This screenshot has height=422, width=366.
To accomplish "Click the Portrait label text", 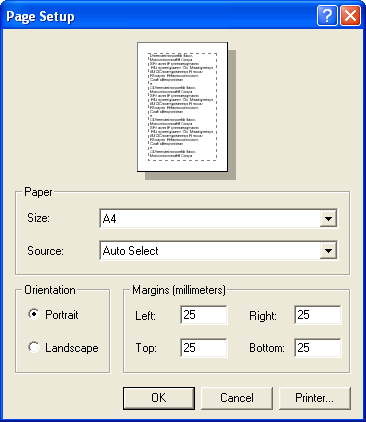I will pyautogui.click(x=62, y=315).
